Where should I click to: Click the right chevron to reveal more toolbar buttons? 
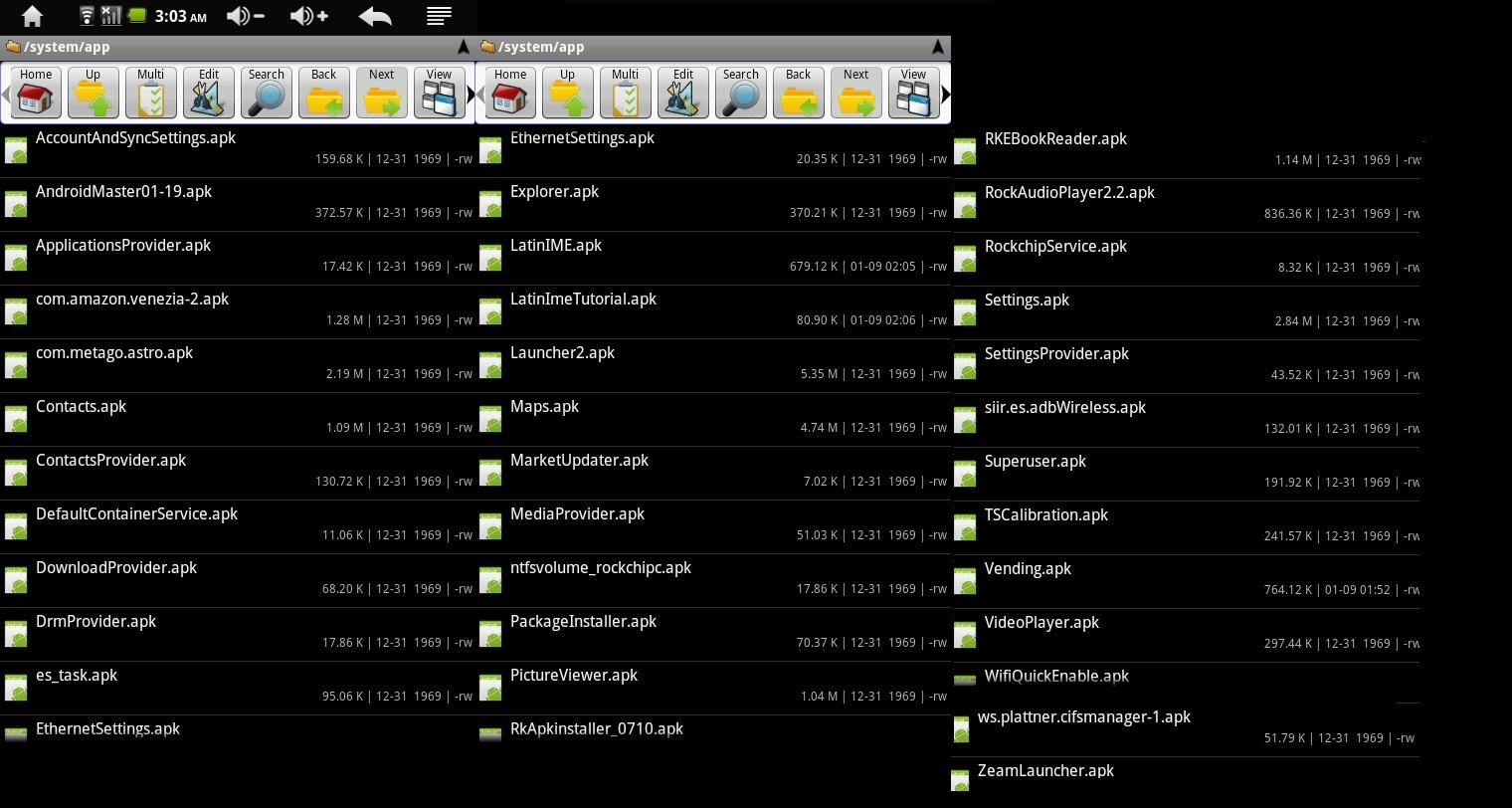point(470,94)
